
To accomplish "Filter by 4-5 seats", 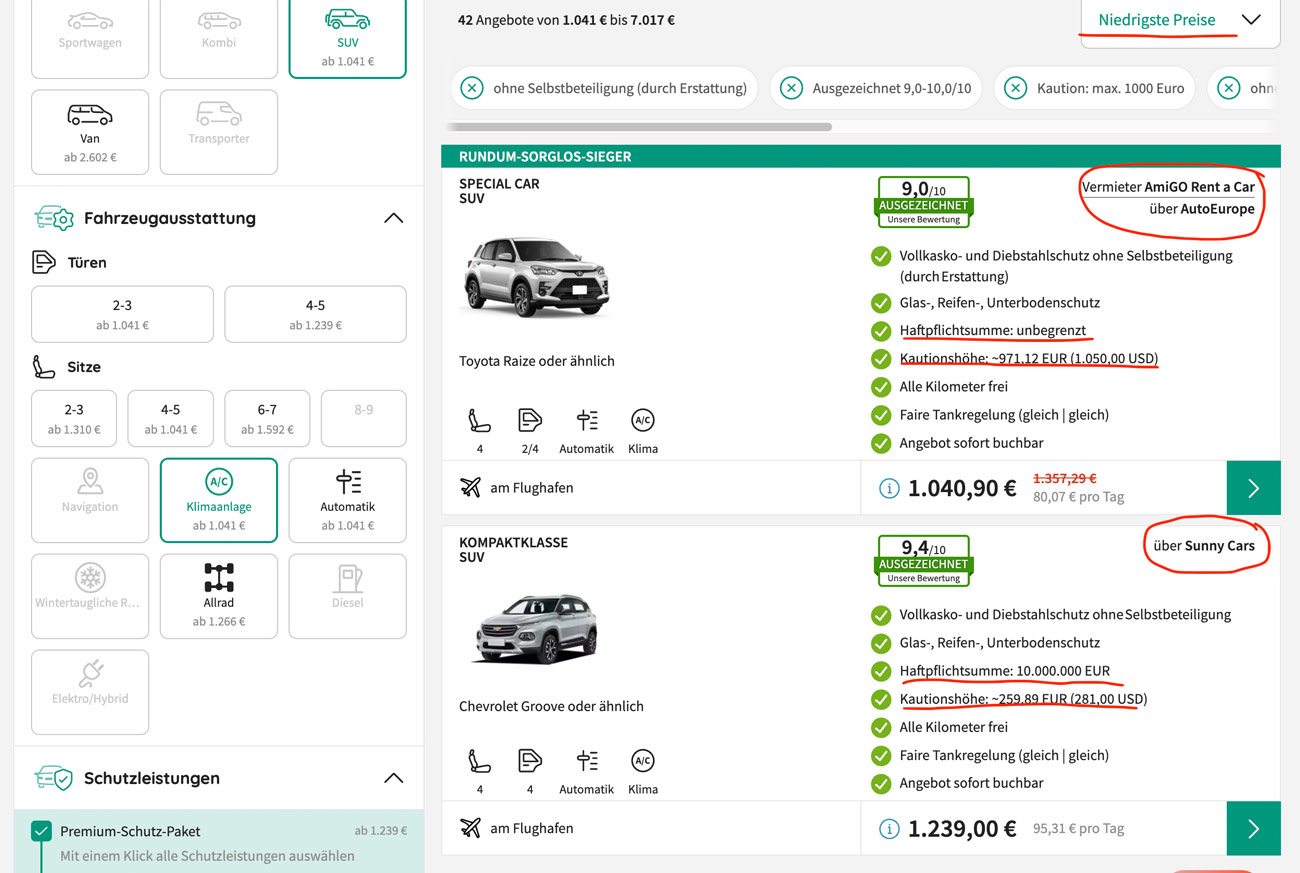I will [x=170, y=418].
